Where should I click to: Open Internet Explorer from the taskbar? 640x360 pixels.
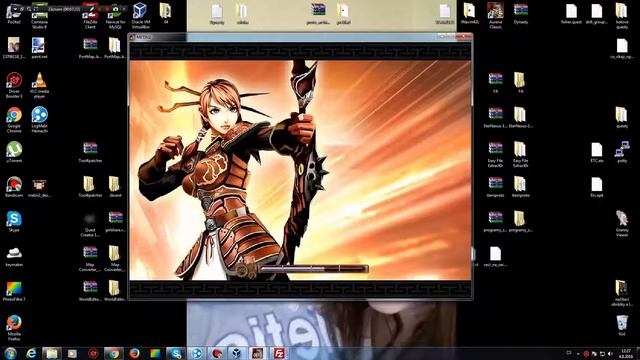pos(31,353)
